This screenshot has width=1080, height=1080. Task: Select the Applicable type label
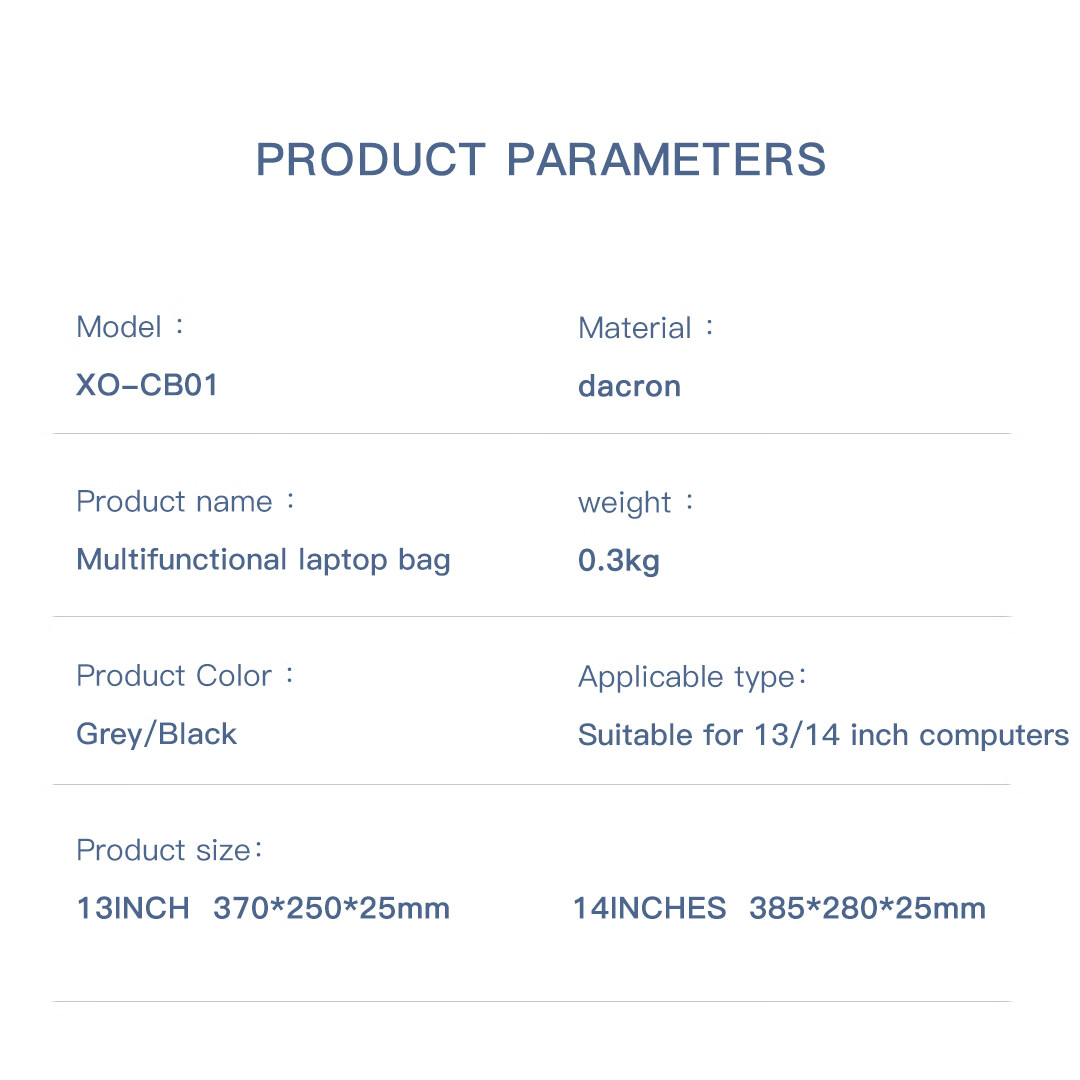click(686, 677)
